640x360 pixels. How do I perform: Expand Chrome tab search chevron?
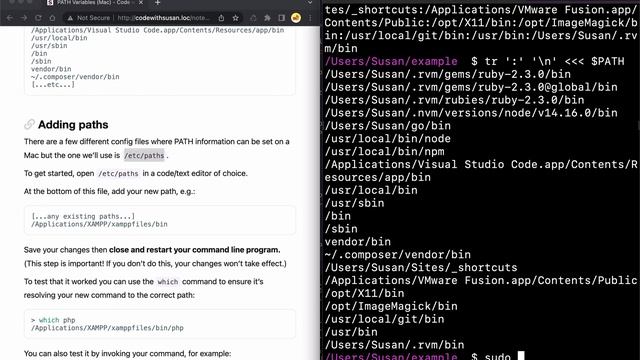[310, 2]
